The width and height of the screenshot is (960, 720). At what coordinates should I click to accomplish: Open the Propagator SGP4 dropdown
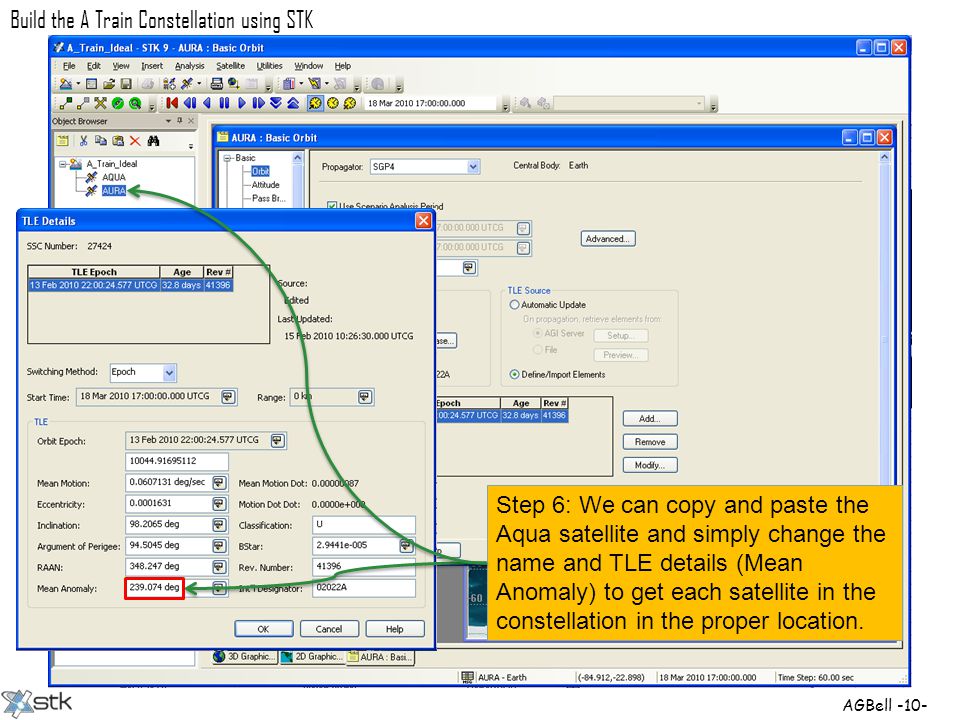click(x=473, y=167)
